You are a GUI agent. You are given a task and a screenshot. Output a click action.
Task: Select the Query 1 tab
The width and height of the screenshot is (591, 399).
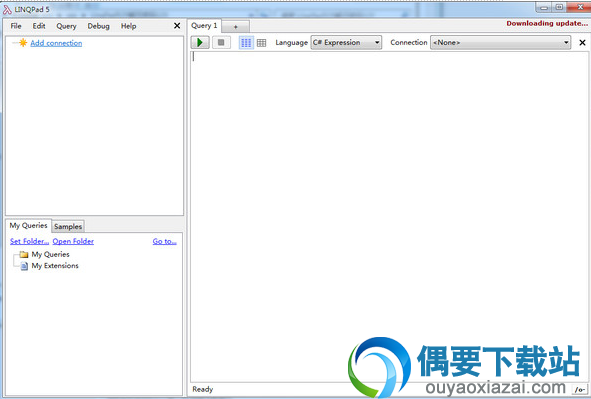click(204, 26)
